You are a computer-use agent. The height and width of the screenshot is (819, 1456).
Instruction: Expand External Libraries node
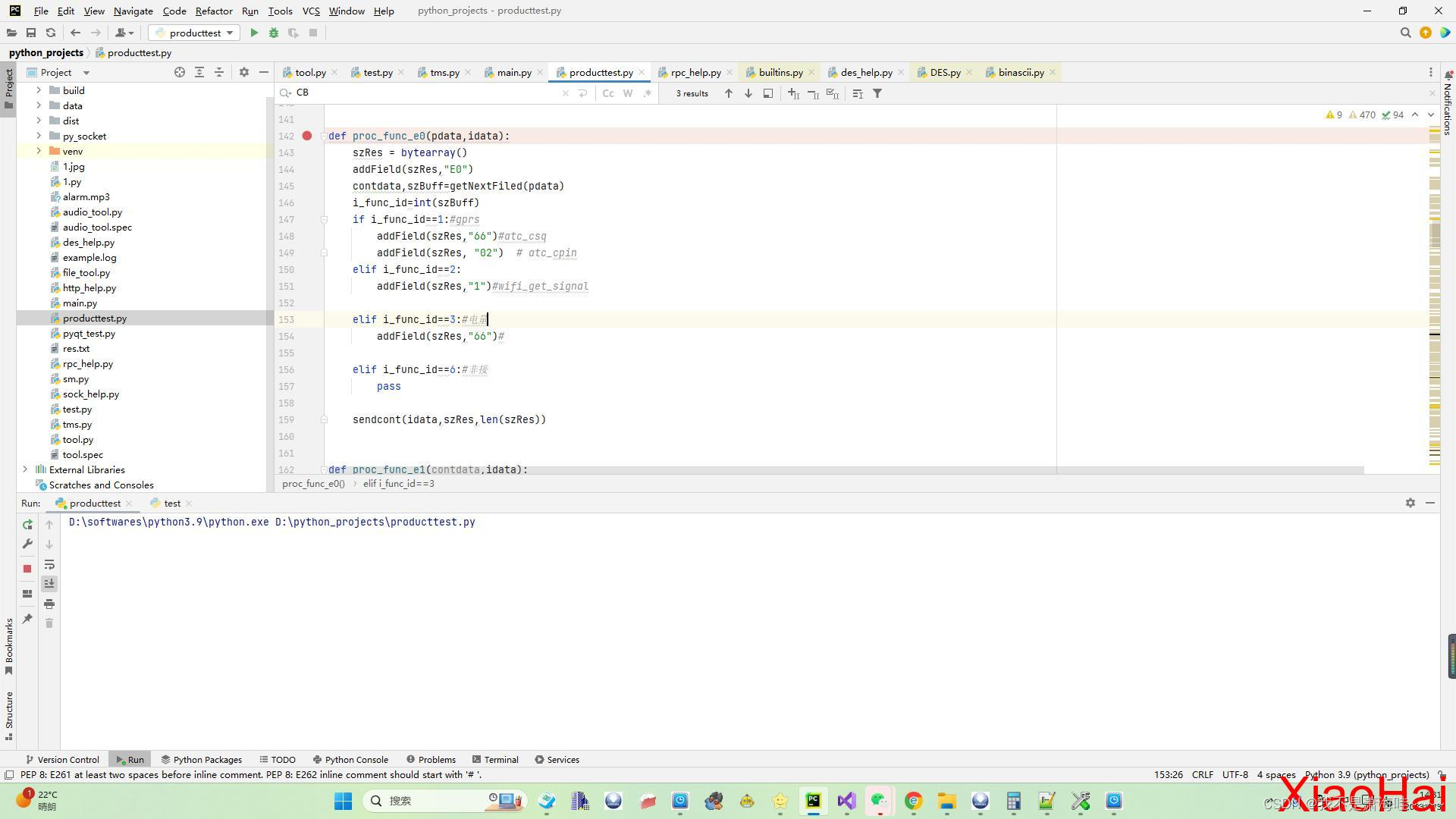[25, 469]
